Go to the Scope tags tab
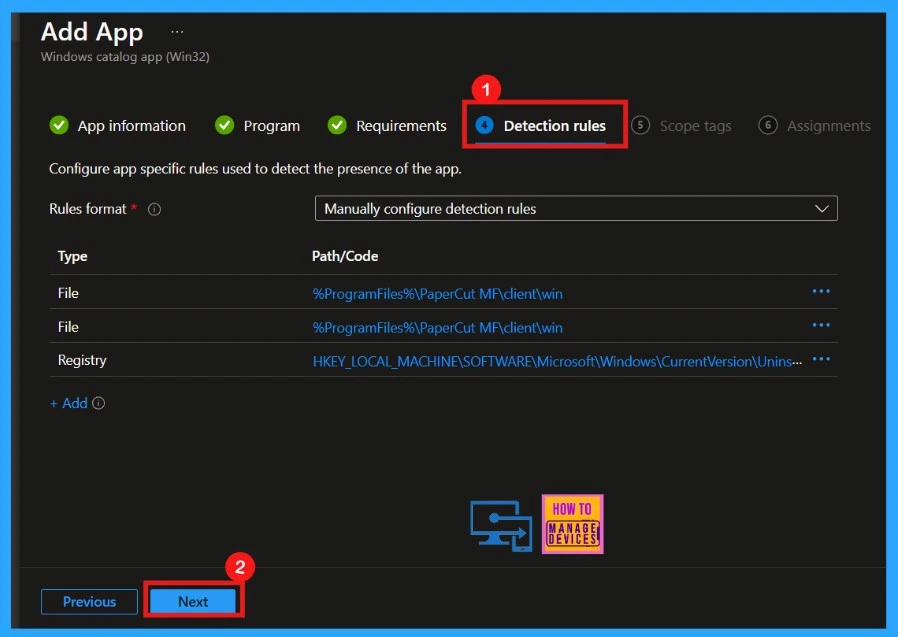This screenshot has width=898, height=637. (x=681, y=125)
